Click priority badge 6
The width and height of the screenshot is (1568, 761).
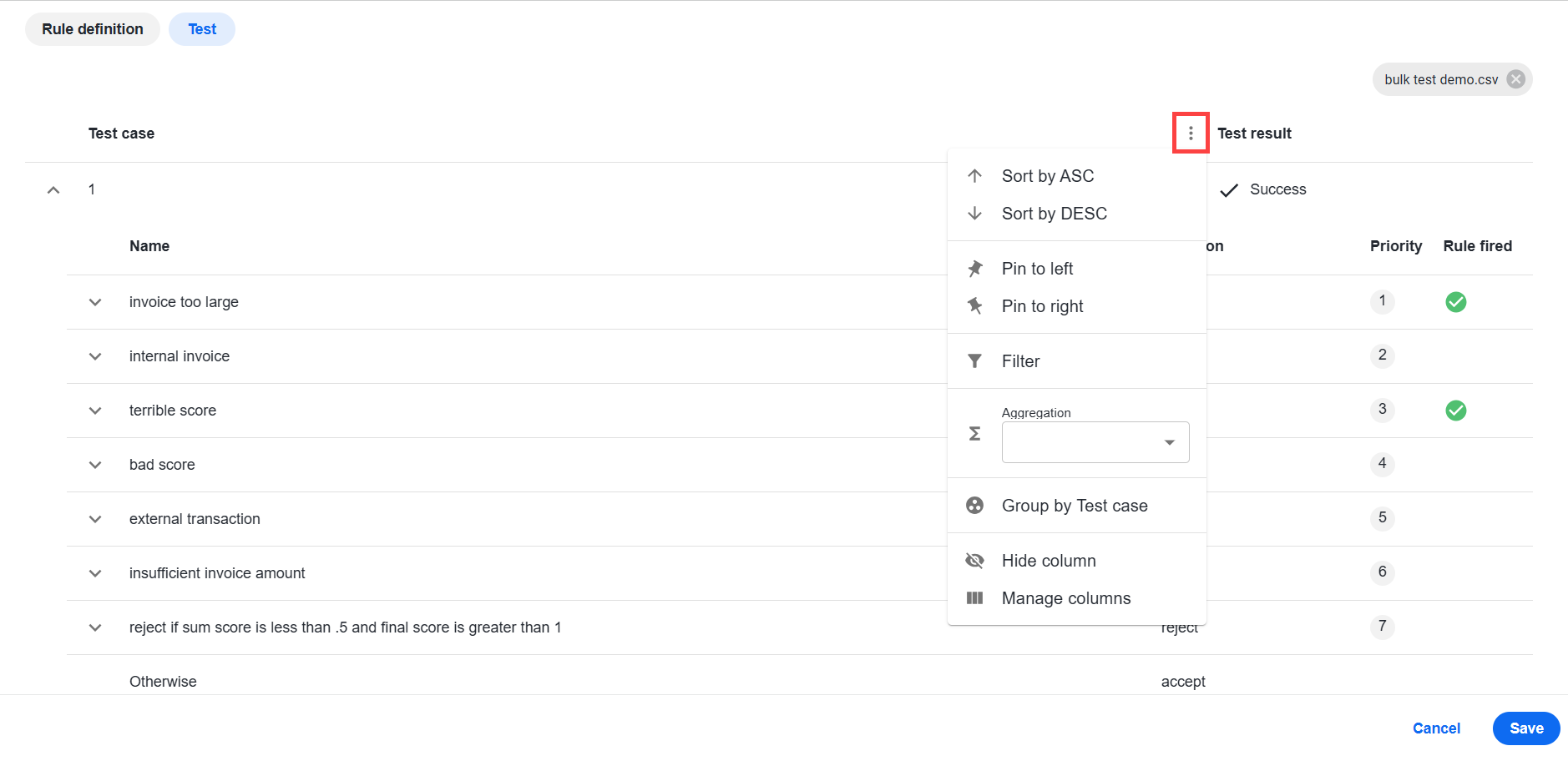pos(1383,572)
